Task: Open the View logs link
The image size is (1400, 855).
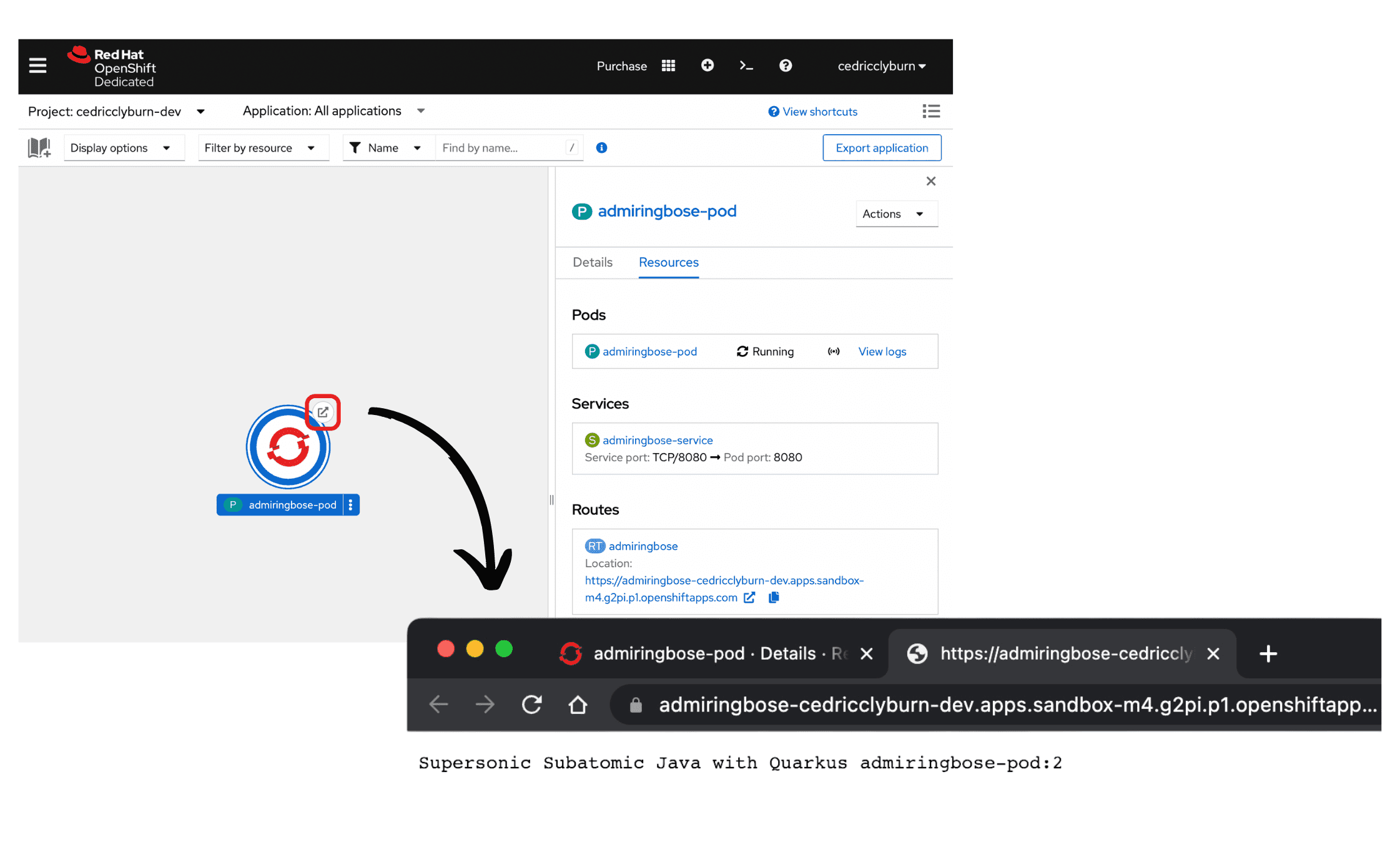Action: click(x=882, y=351)
